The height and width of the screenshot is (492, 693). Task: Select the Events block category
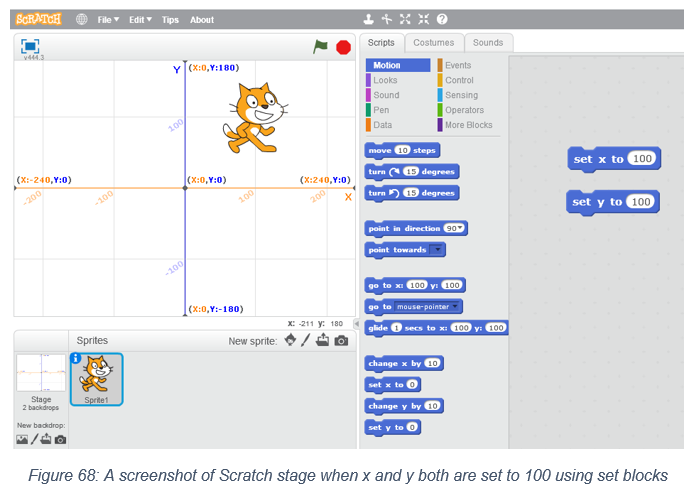point(458,65)
